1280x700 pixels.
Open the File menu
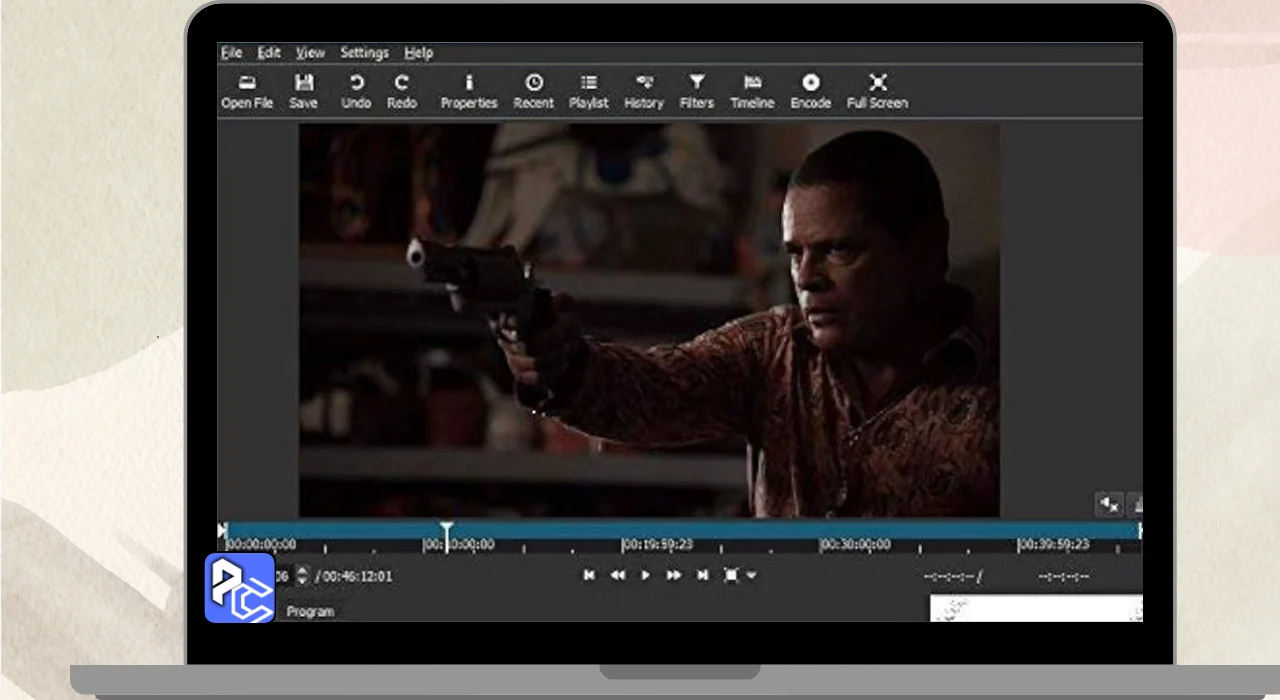pos(231,53)
